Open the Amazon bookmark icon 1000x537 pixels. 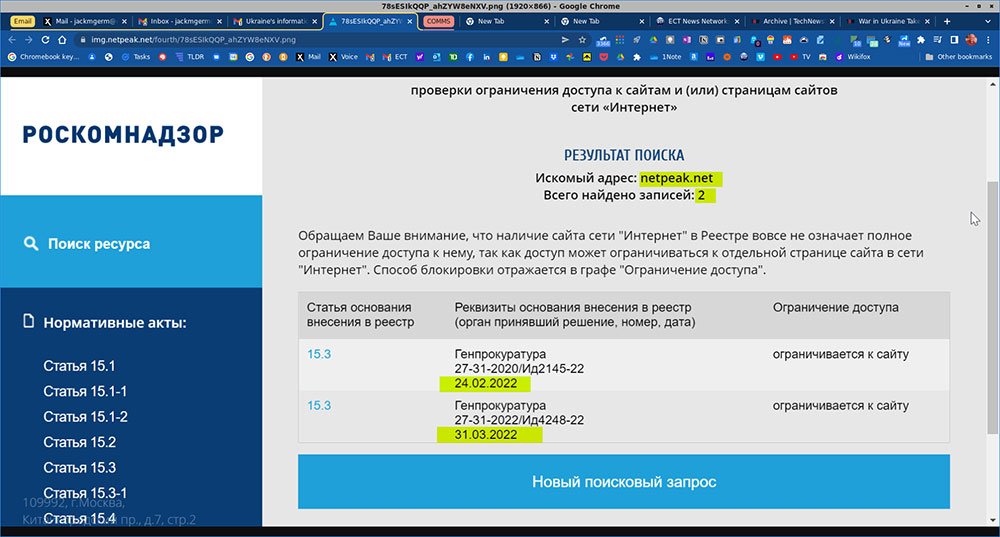click(x=693, y=57)
